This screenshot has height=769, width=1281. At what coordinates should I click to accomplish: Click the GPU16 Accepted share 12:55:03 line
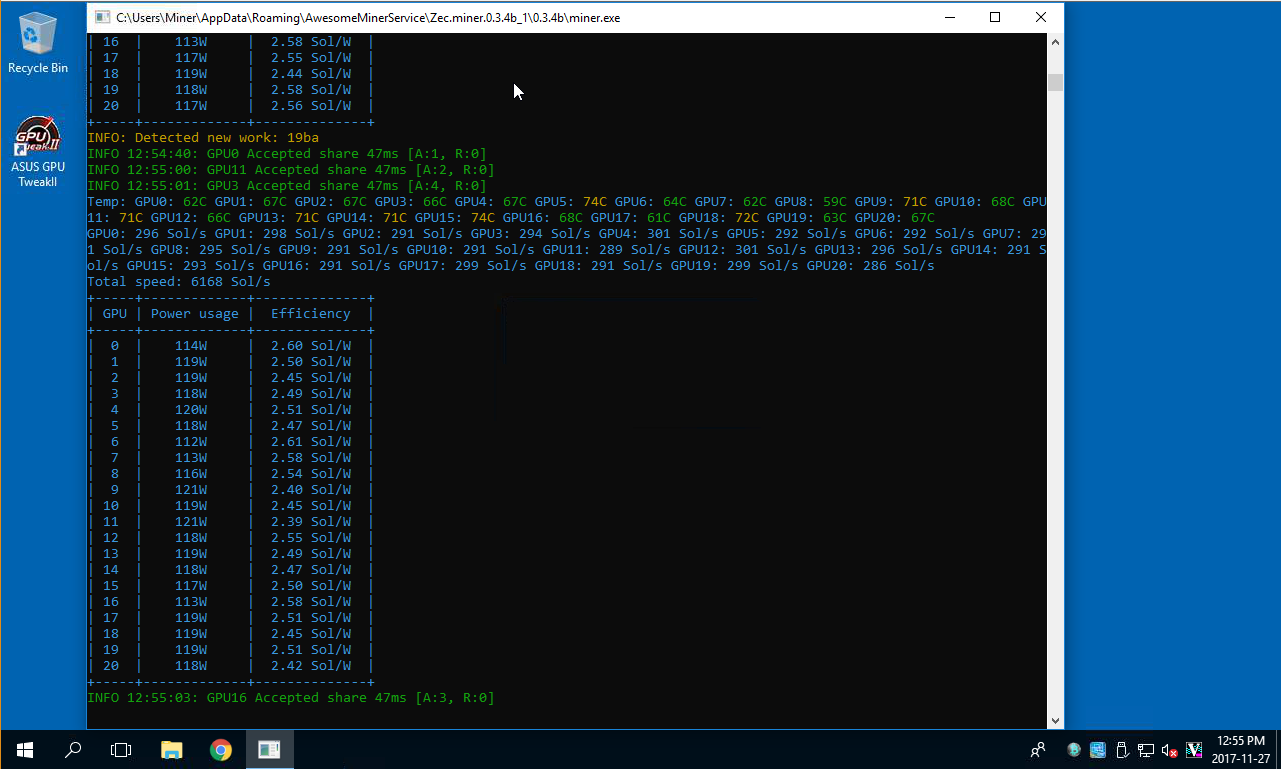(x=291, y=697)
